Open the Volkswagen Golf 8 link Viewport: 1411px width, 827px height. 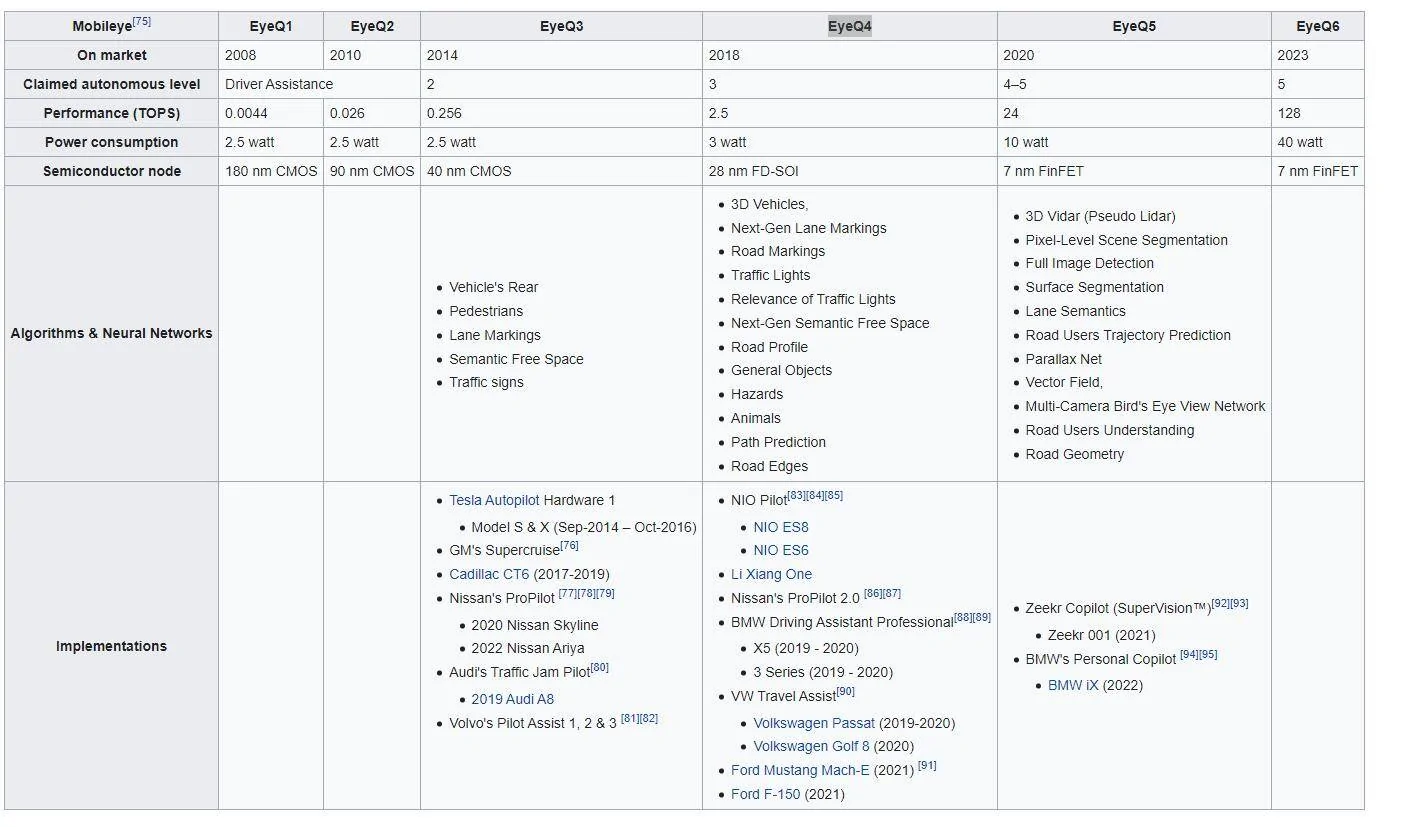tap(811, 746)
